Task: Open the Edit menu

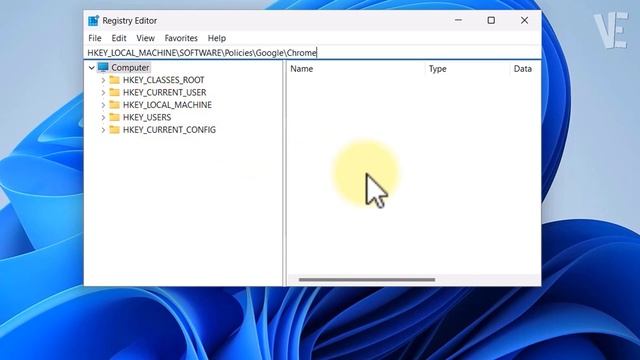Action: pyautogui.click(x=119, y=38)
